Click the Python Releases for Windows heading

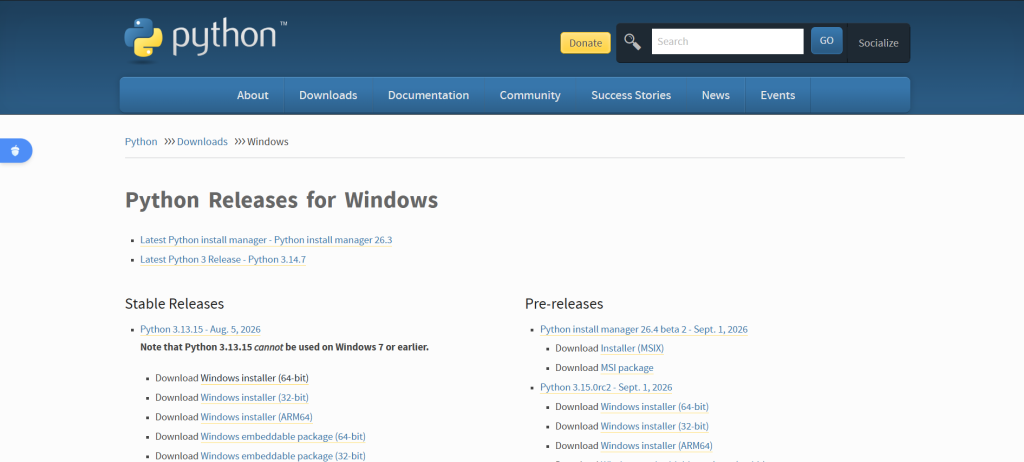281,200
